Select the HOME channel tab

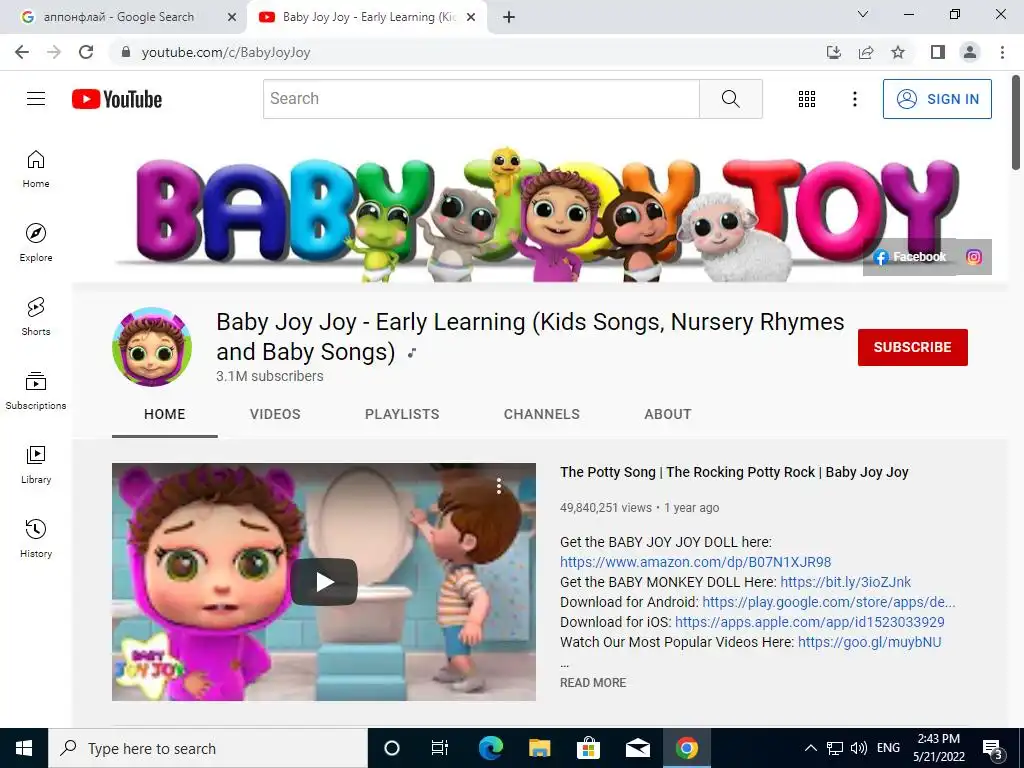pyautogui.click(x=165, y=414)
